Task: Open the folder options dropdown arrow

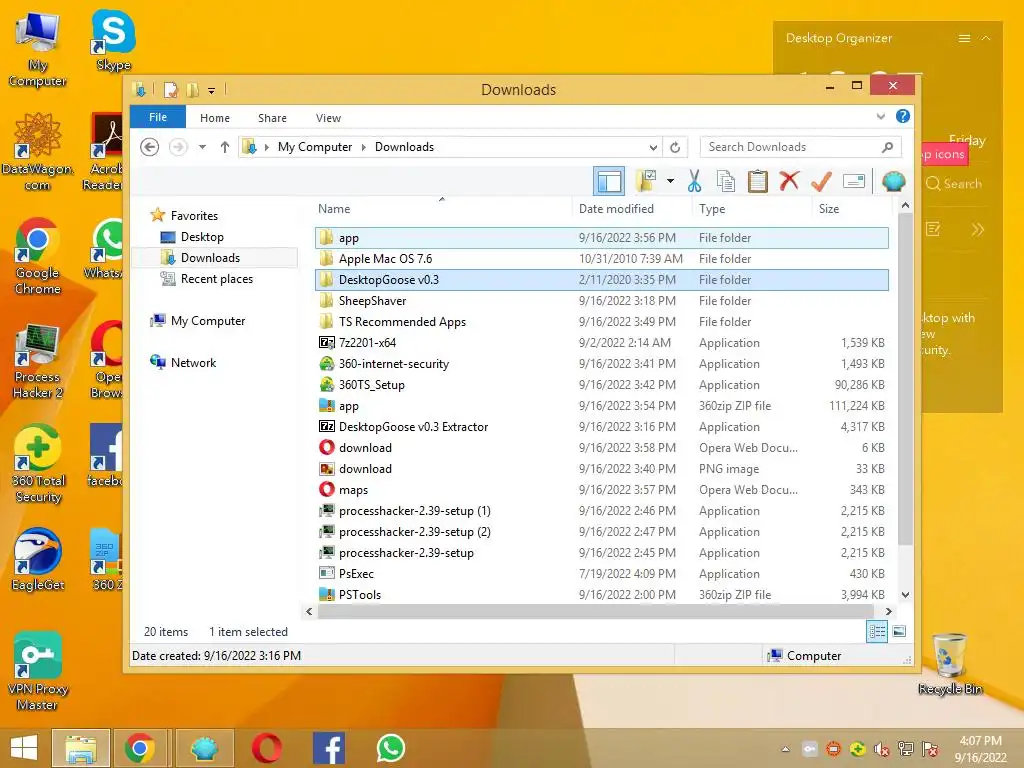Action: pos(670,181)
